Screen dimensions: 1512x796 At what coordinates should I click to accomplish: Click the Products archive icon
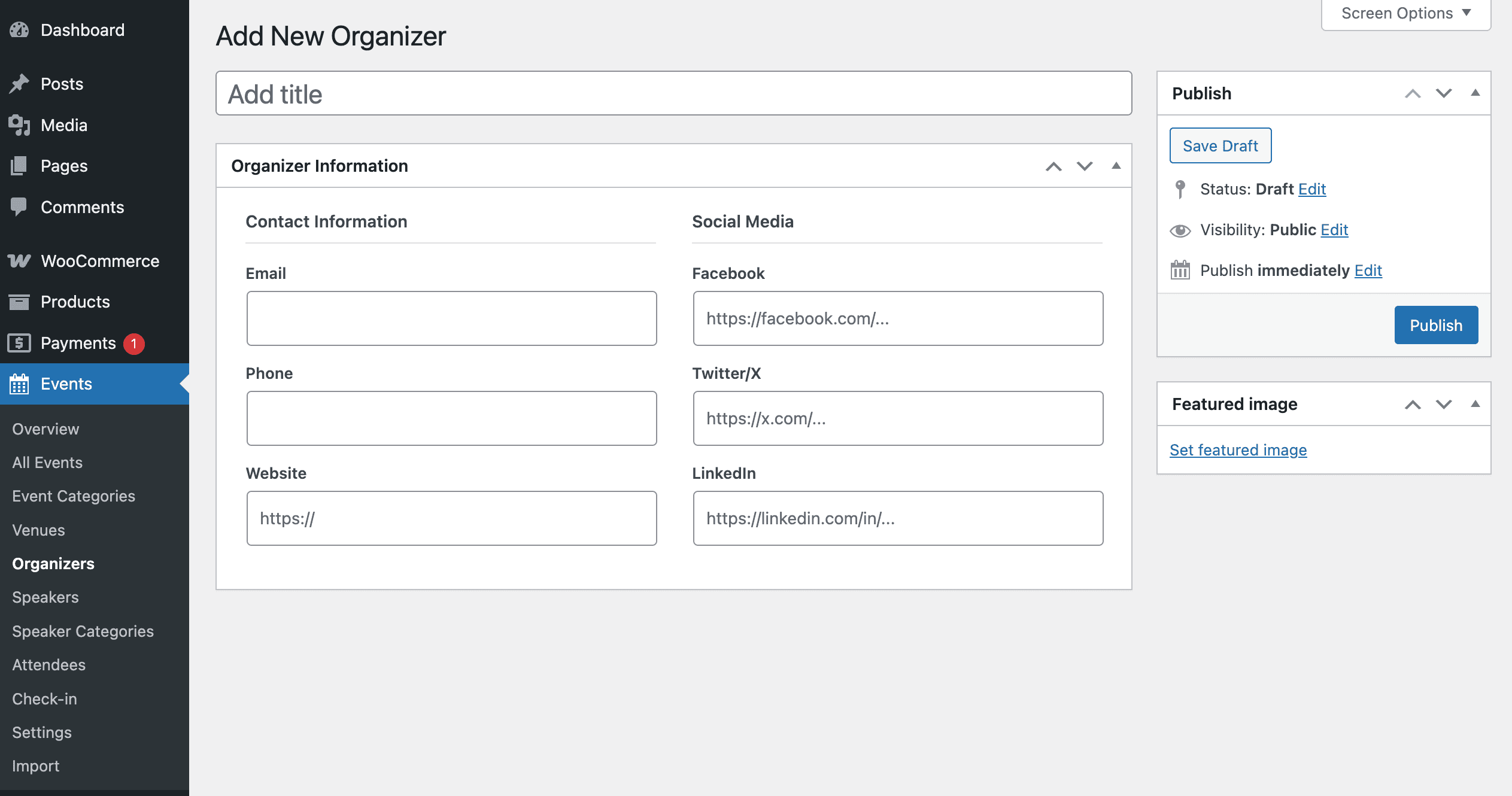(19, 302)
